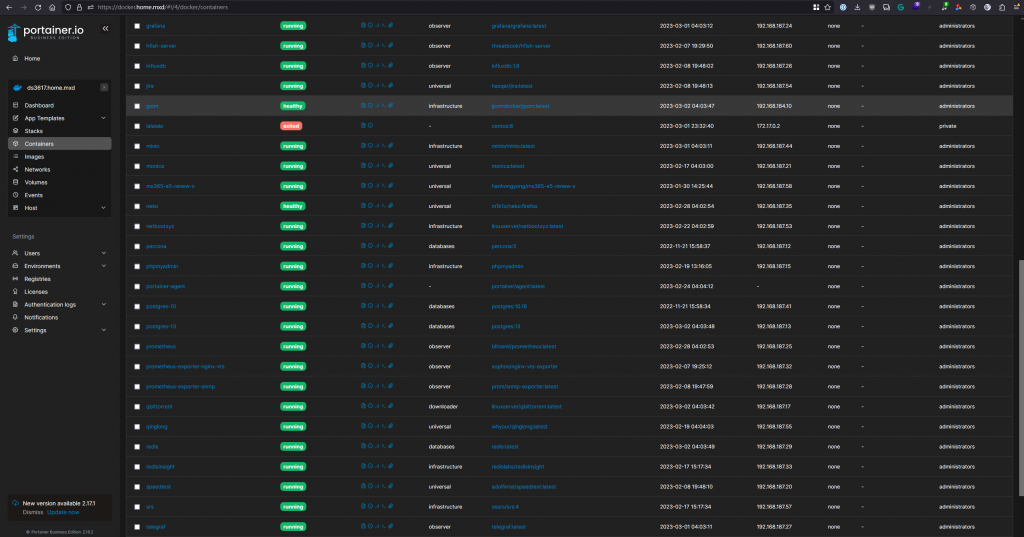1024x537 pixels.
Task: Click the private ownership of lalalala
Action: 948,126
